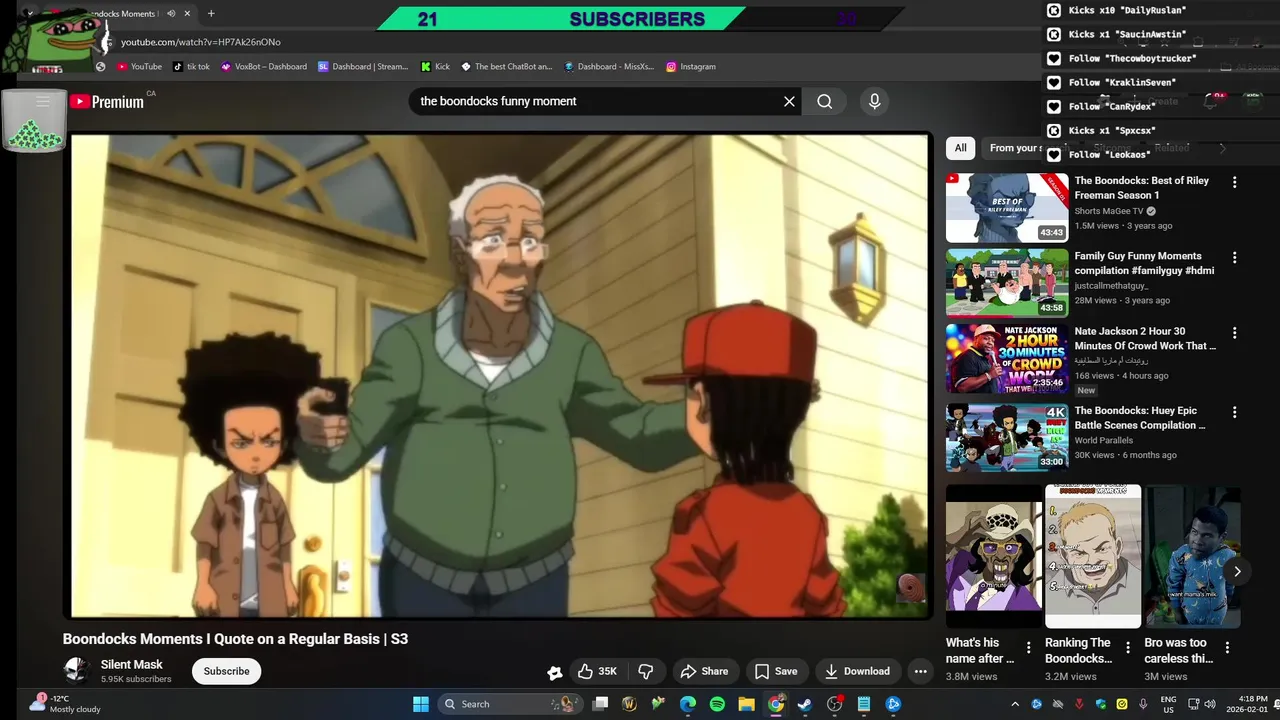The width and height of the screenshot is (1280, 720).
Task: Like the video showing 35K
Action: (597, 671)
